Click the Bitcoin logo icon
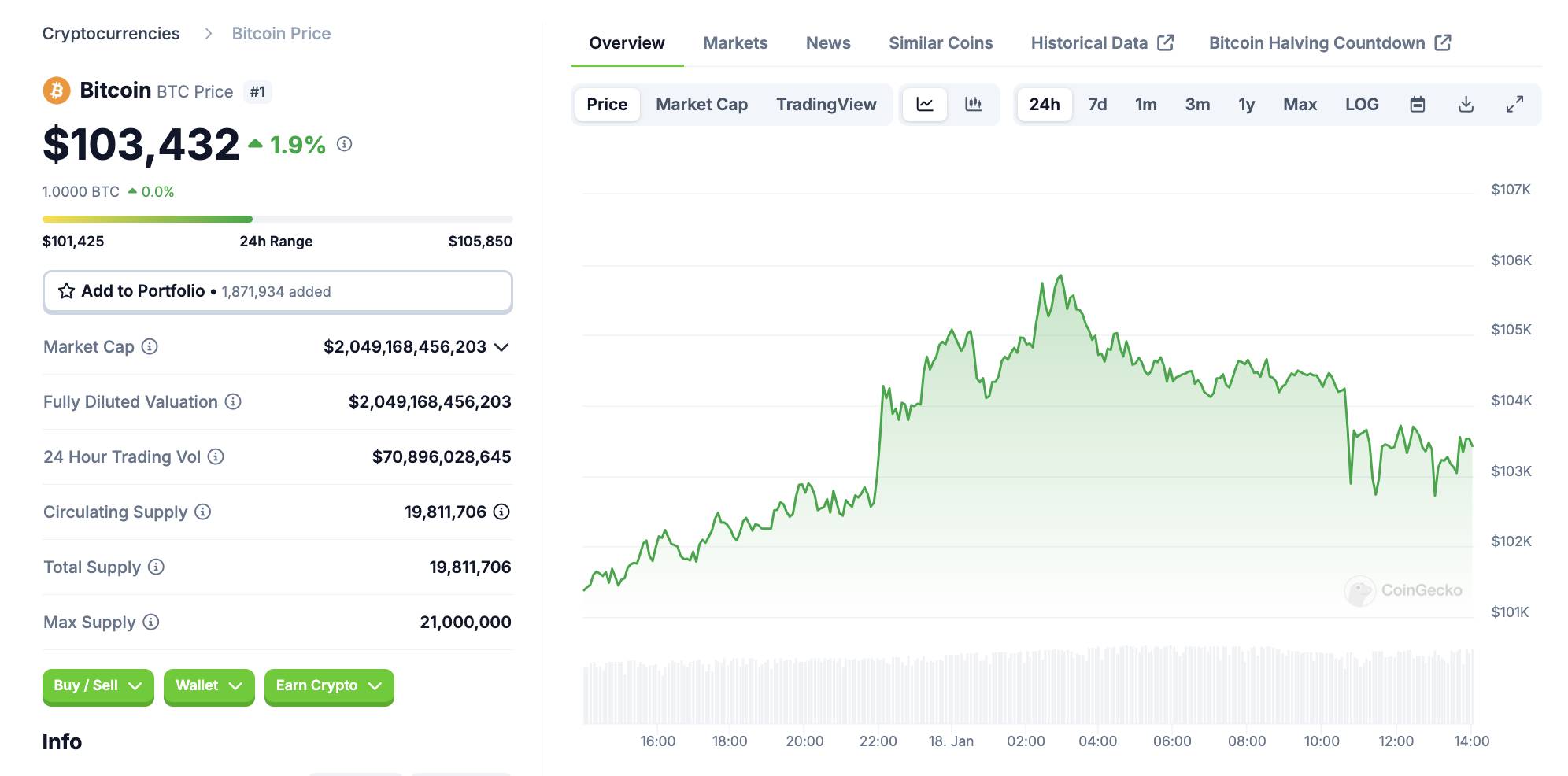Screen dimensions: 1568x776 pos(57,91)
